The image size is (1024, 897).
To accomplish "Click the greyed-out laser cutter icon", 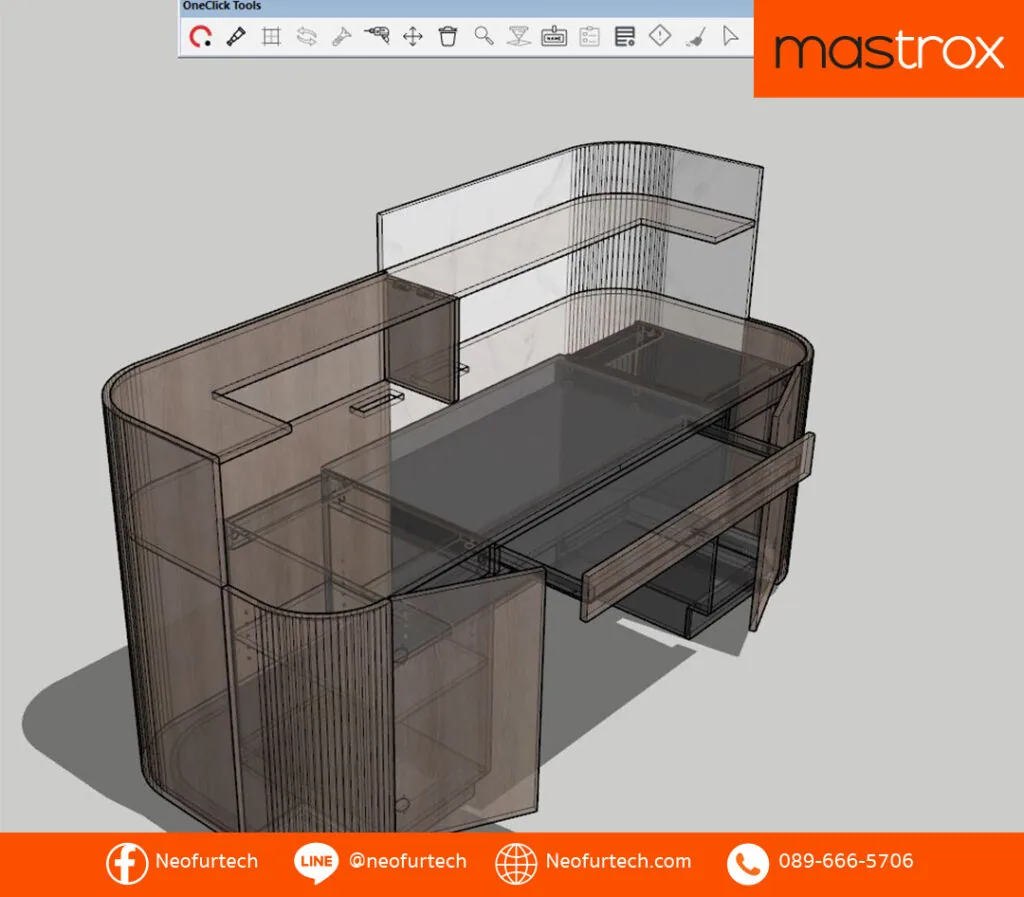I will click(519, 36).
